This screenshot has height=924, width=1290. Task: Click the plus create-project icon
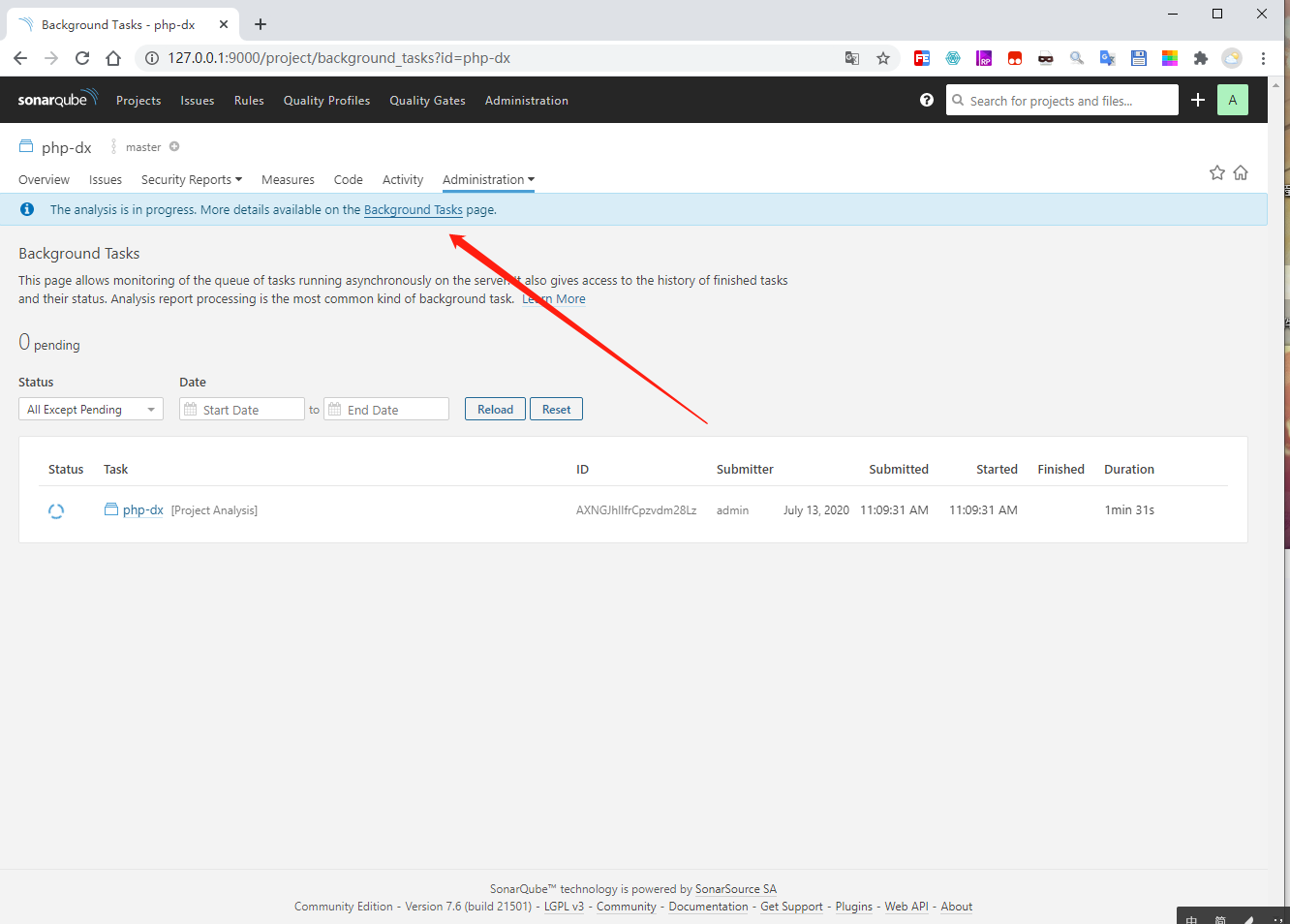click(x=1198, y=100)
